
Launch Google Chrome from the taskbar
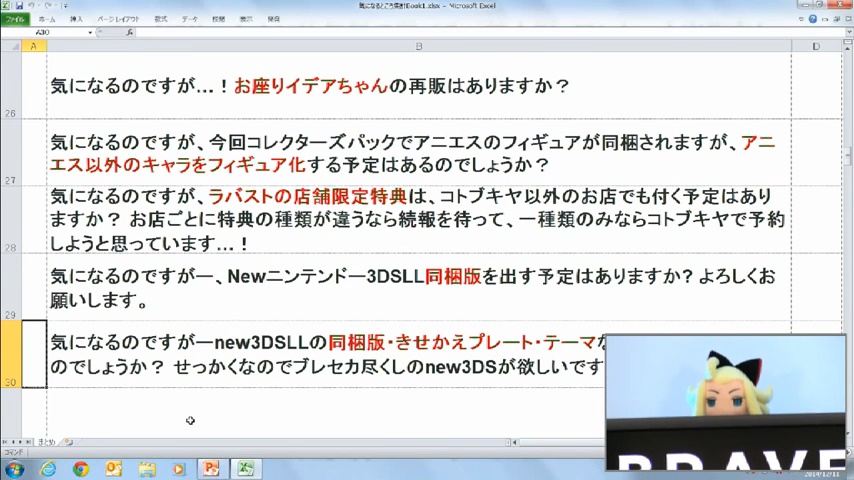[81, 469]
